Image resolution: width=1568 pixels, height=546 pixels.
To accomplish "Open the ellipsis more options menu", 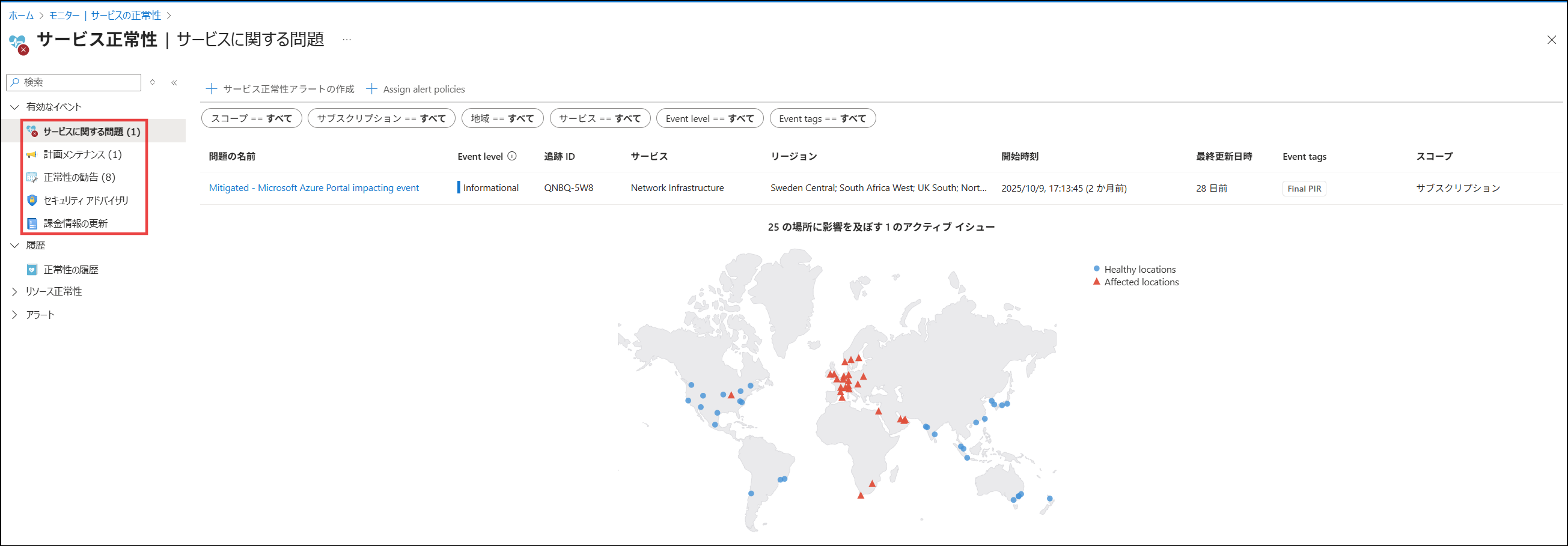I will pos(346,40).
